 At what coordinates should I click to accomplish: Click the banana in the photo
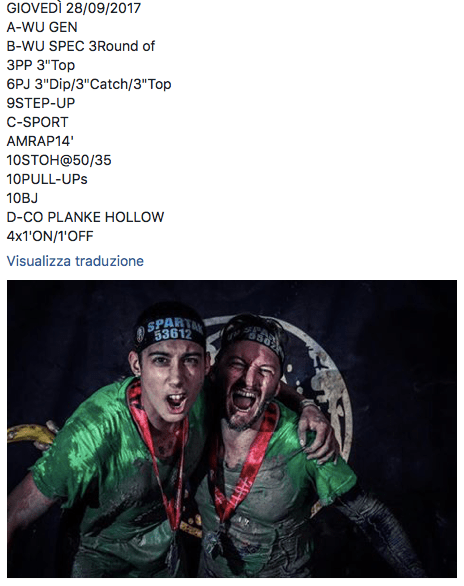tap(30, 434)
